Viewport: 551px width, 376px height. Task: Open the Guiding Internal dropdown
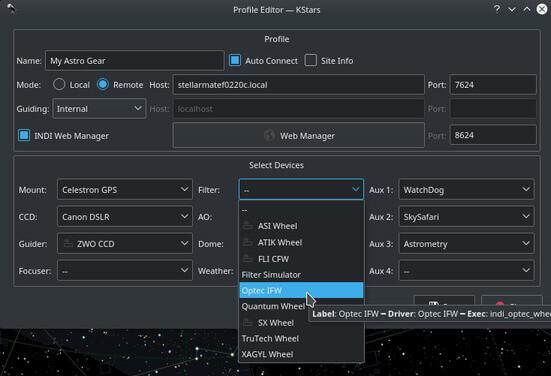pyautogui.click(x=99, y=109)
